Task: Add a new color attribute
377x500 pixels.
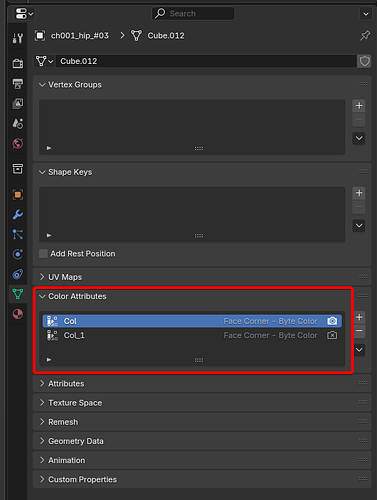Action: tap(359, 317)
